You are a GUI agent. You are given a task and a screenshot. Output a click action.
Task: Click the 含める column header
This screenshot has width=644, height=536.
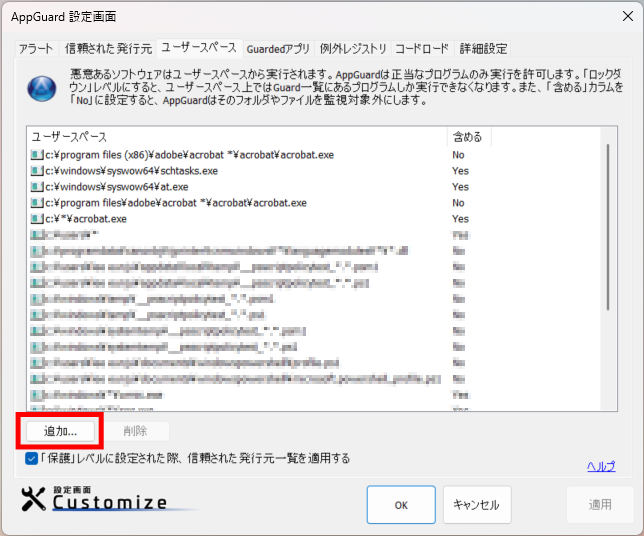469,136
